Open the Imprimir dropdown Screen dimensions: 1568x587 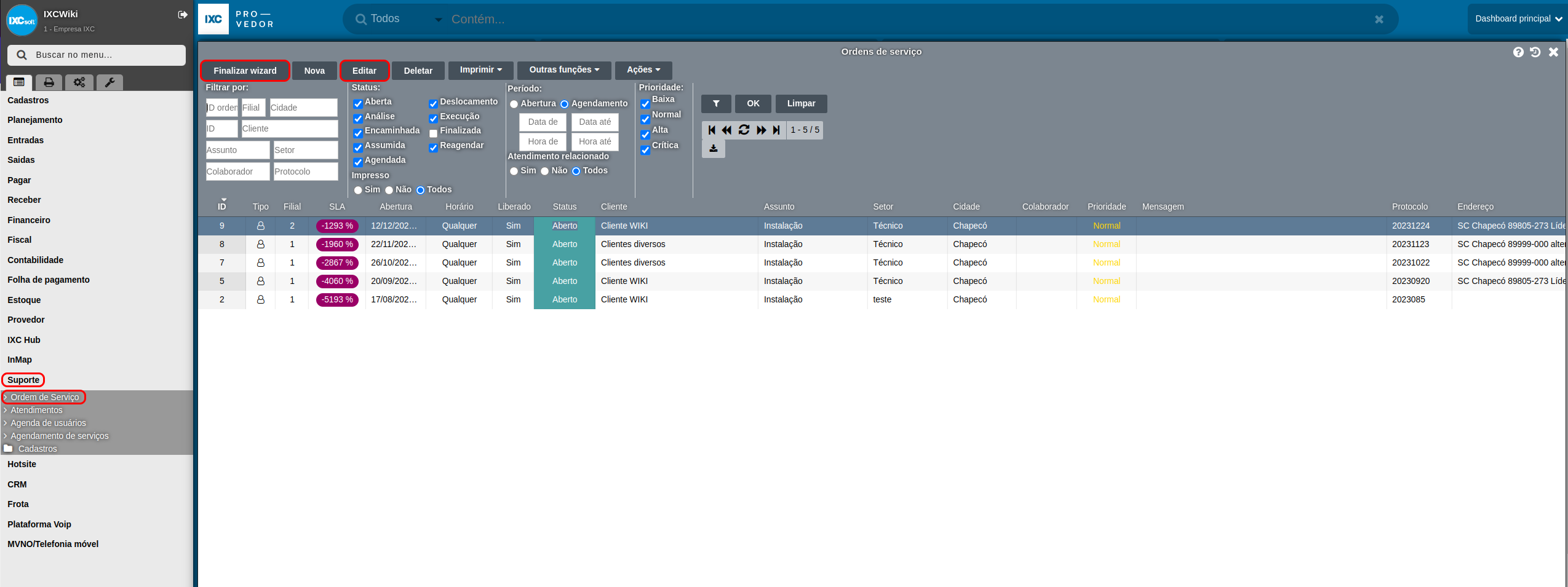click(480, 70)
